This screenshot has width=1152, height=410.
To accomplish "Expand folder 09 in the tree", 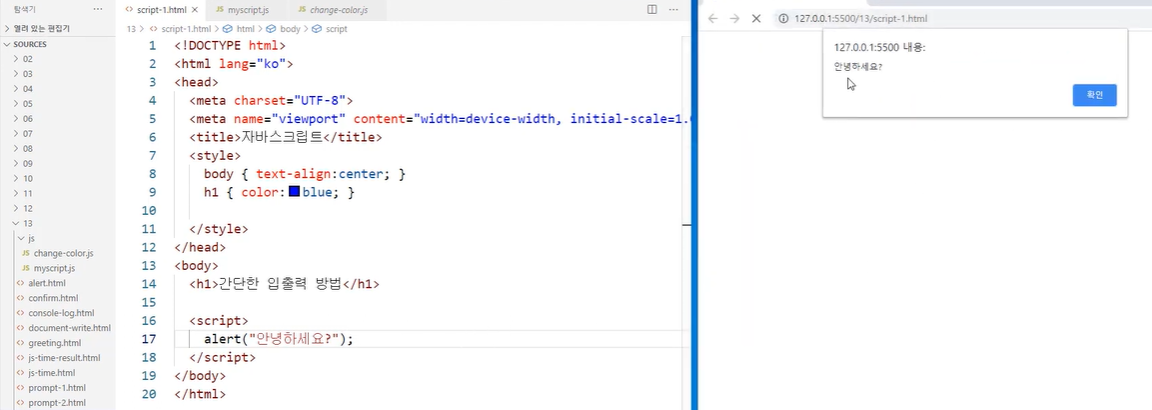I will [x=57, y=163].
